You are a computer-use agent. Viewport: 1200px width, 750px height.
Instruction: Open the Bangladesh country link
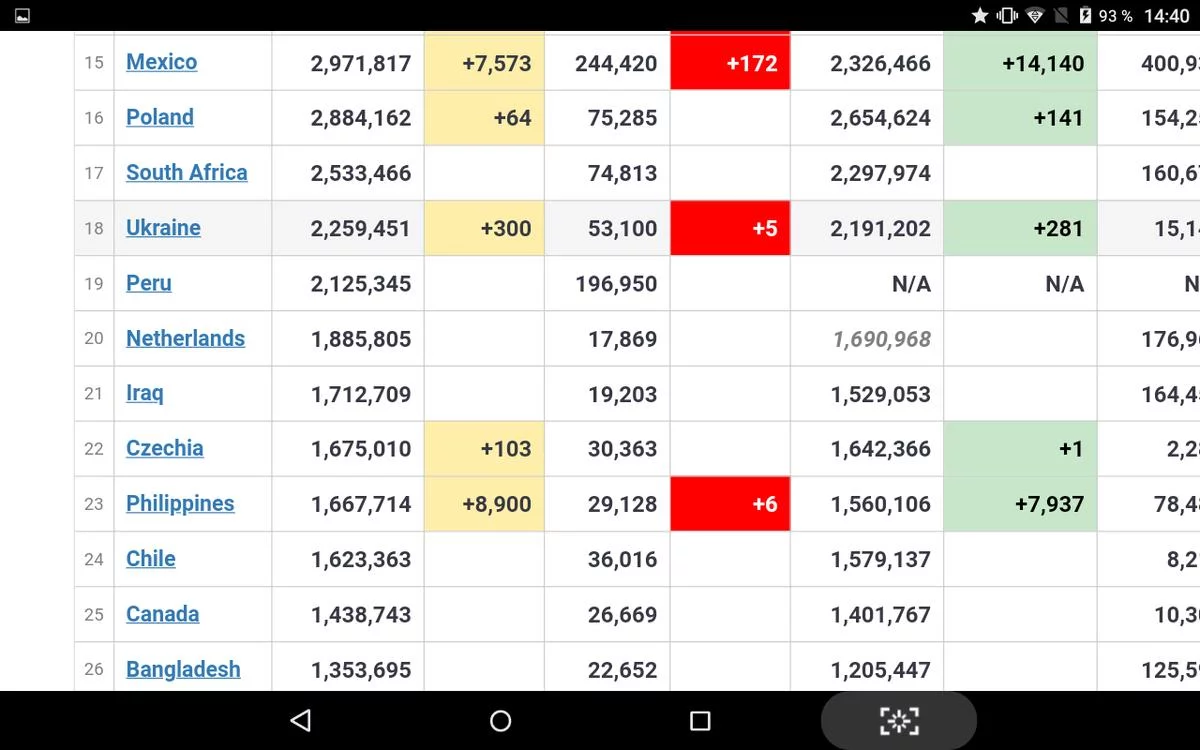coord(183,669)
